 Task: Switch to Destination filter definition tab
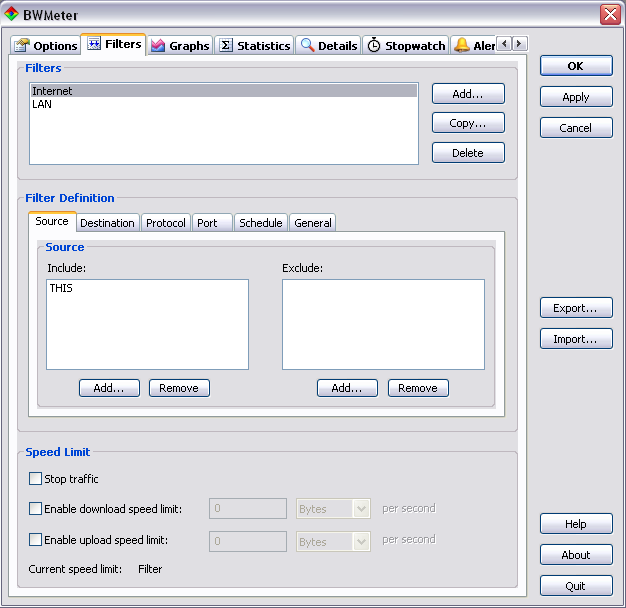107,223
